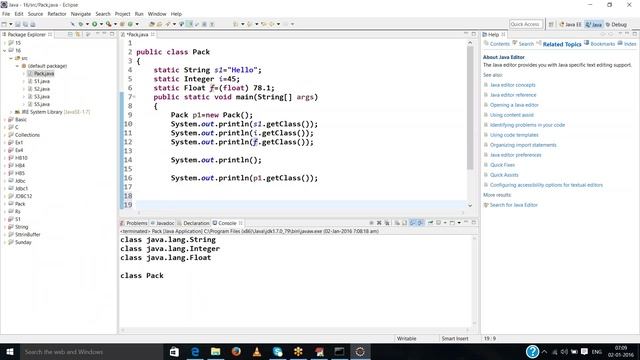Click 'Writable' in the status bar
The width and height of the screenshot is (640, 360).
[407, 338]
